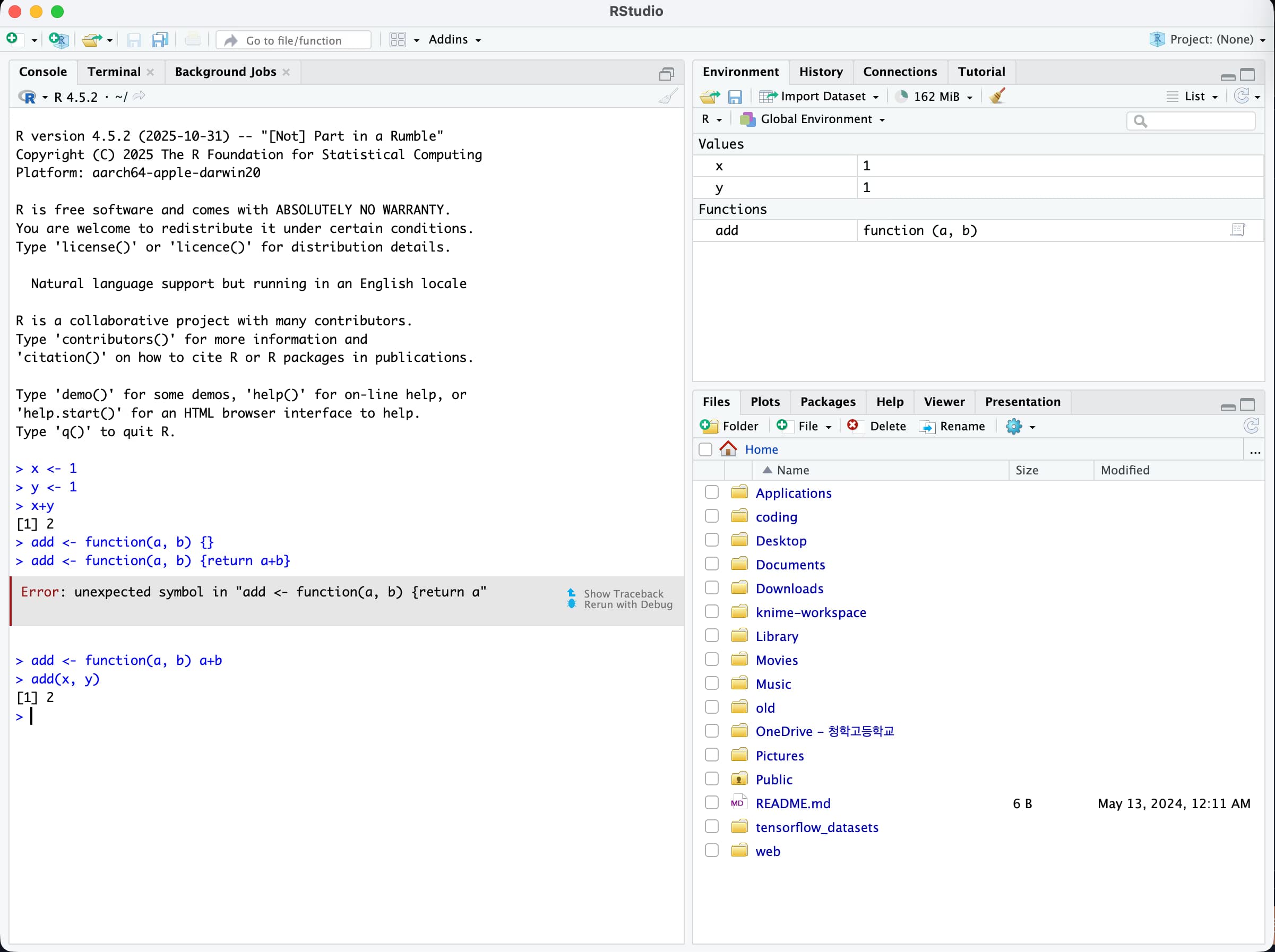1275x952 pixels.
Task: Click the Create a Project icon
Action: click(58, 39)
